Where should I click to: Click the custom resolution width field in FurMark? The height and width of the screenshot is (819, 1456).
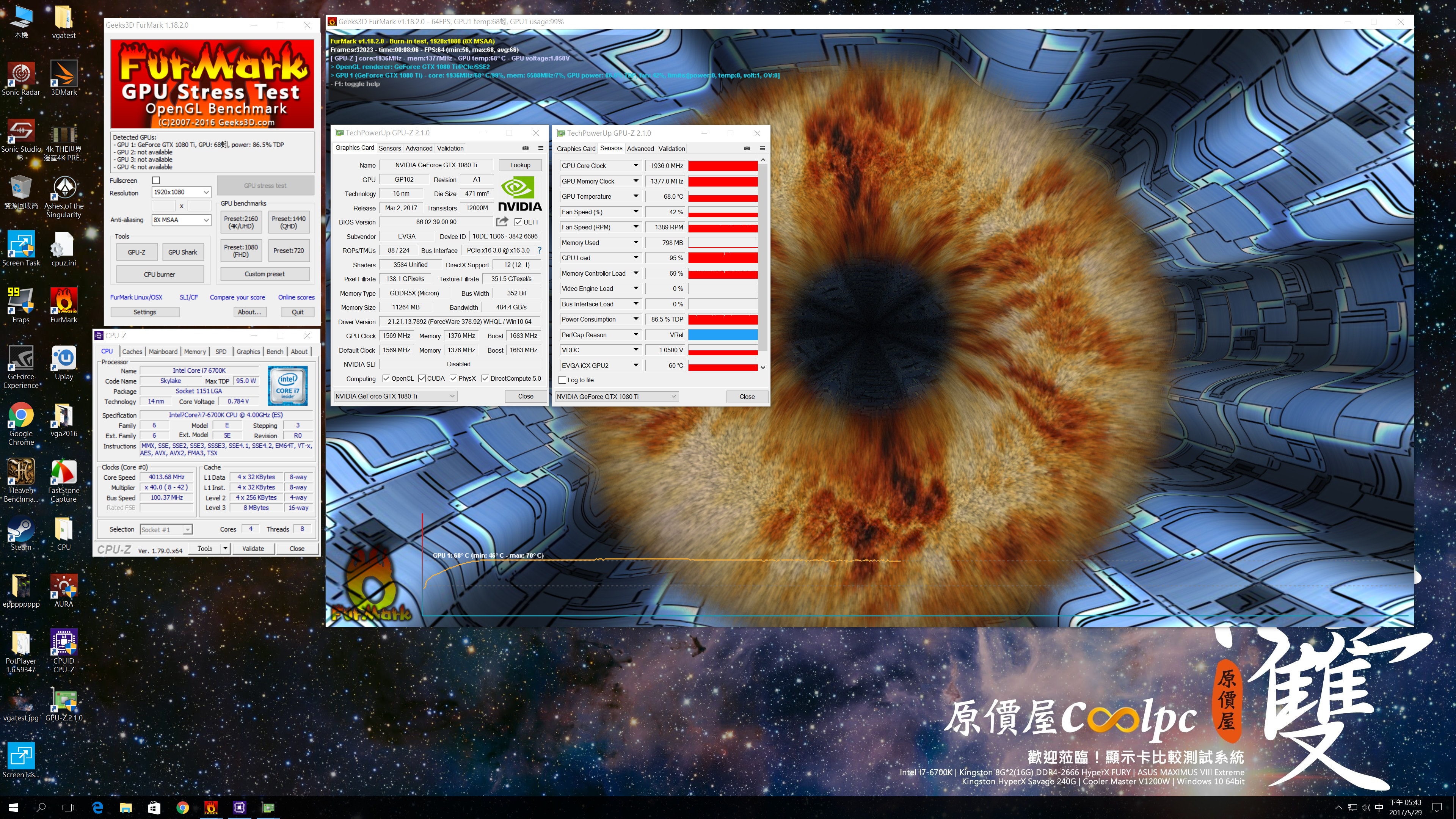click(x=164, y=206)
